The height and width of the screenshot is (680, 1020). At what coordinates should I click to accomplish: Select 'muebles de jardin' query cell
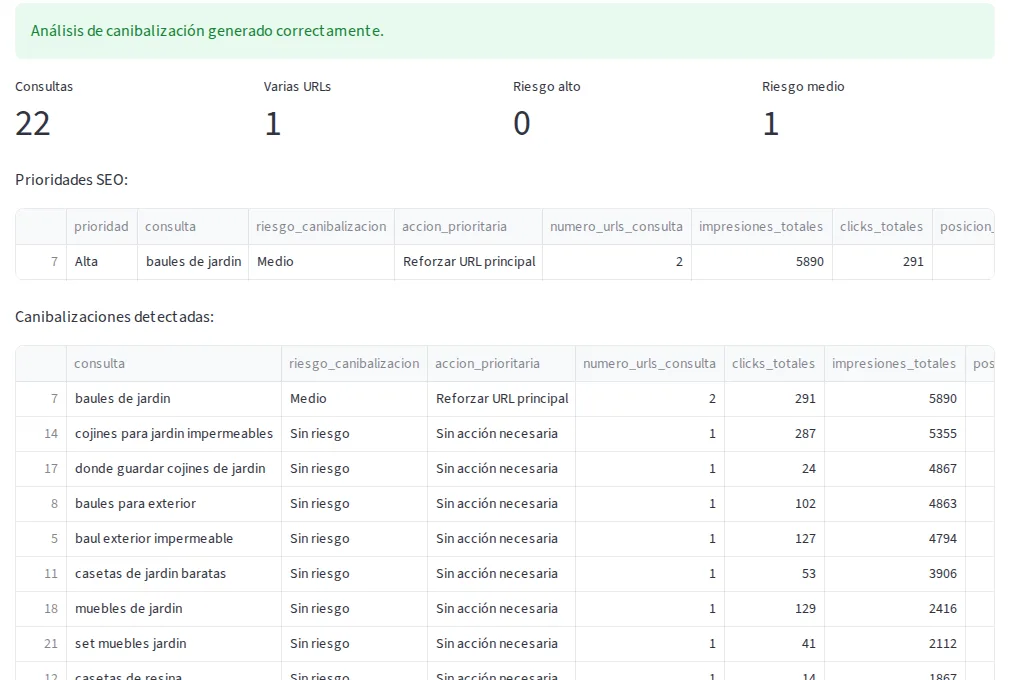point(174,609)
